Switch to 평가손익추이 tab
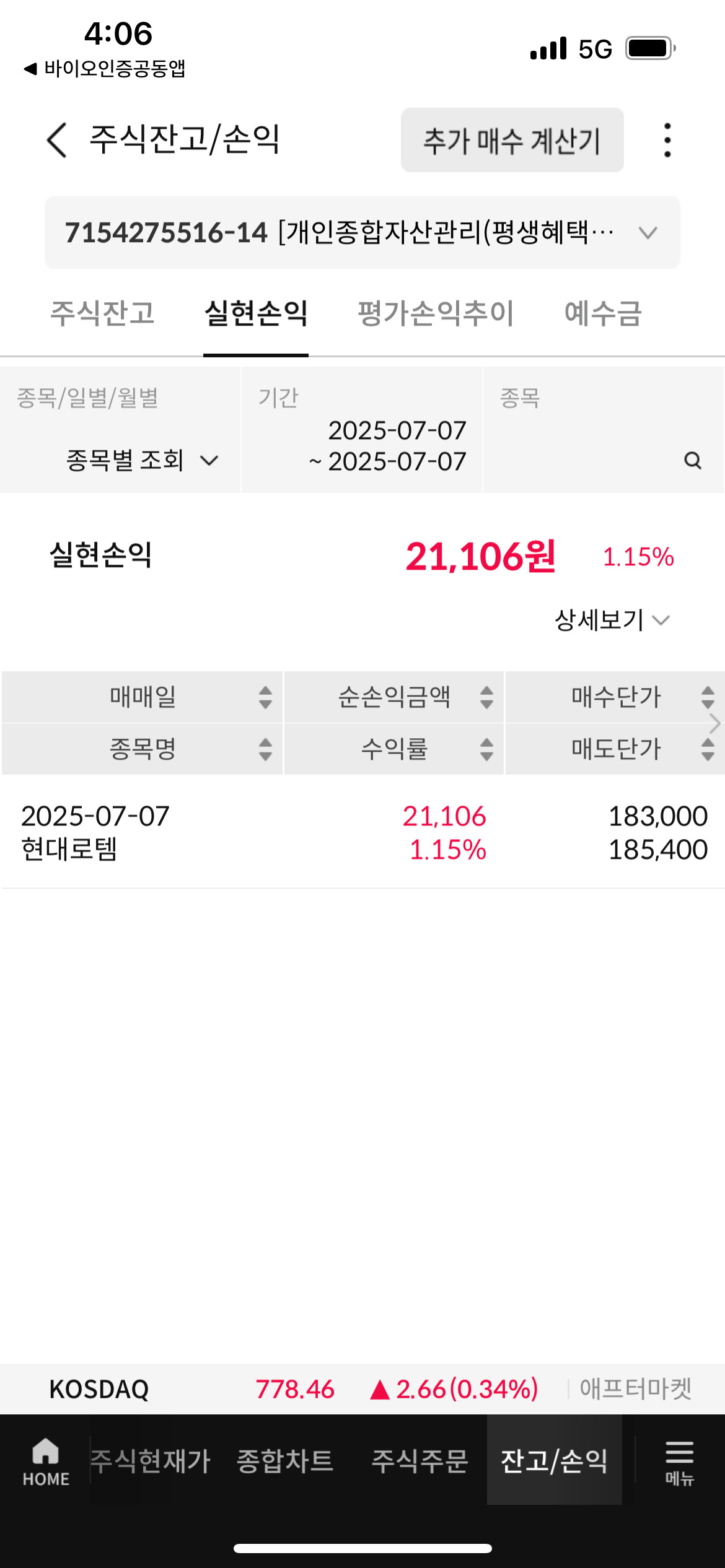The height and width of the screenshot is (1568, 725). tap(436, 313)
